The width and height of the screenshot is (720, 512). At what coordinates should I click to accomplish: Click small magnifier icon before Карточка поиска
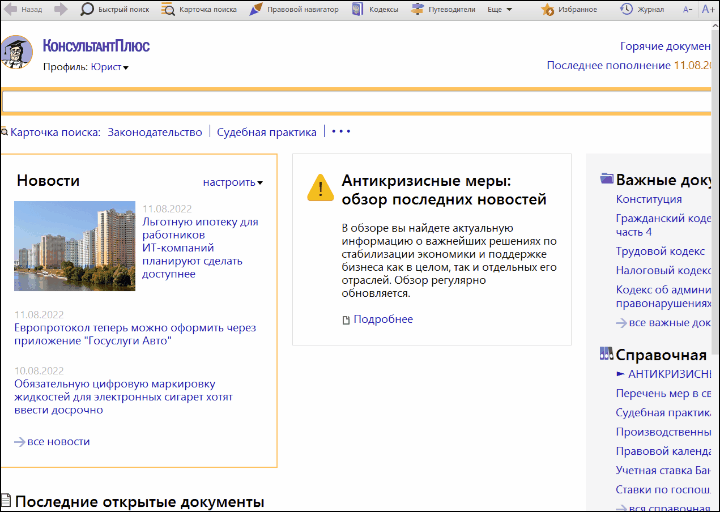click(4, 132)
